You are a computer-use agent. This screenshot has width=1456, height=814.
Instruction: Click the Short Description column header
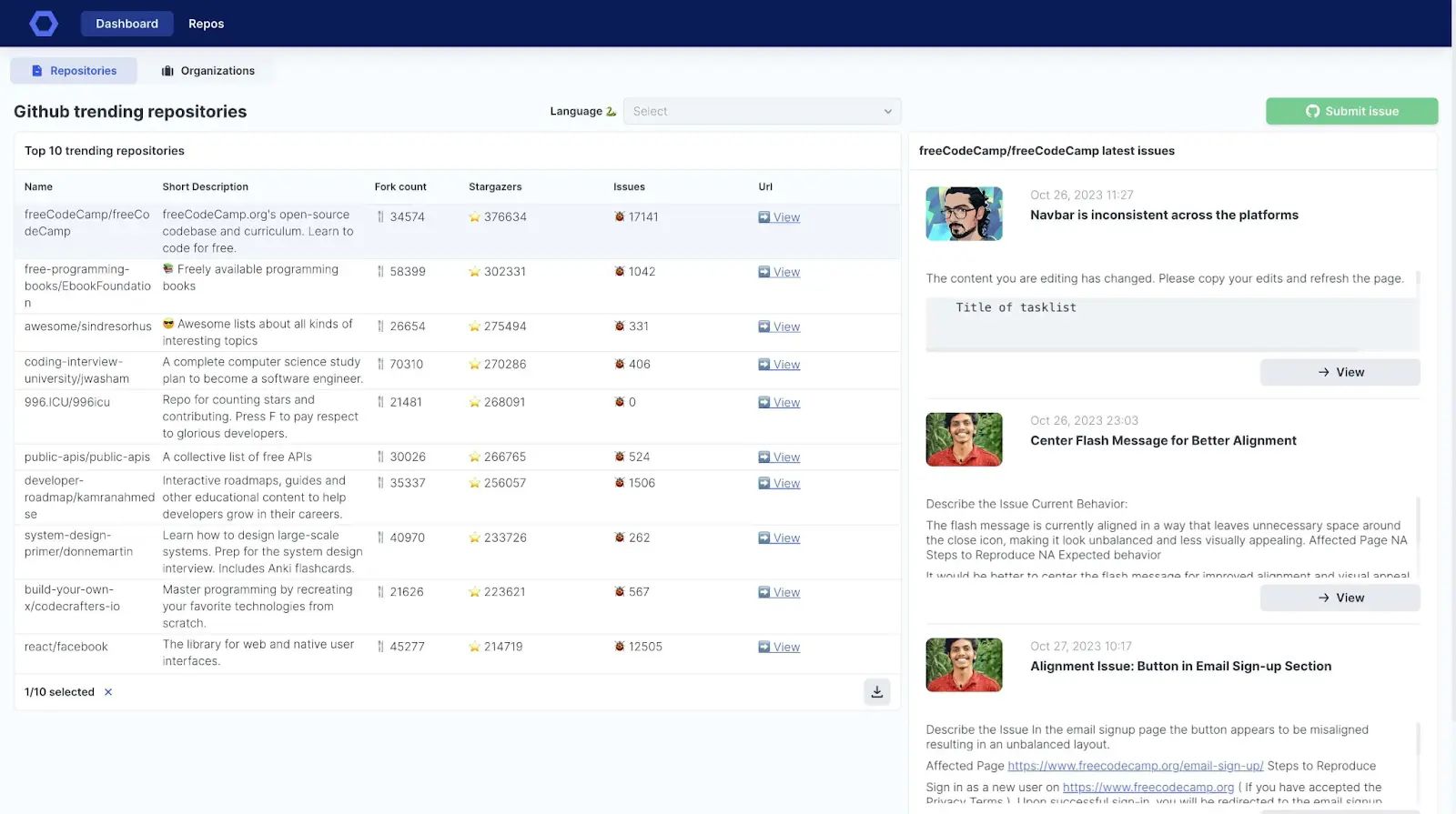click(206, 187)
